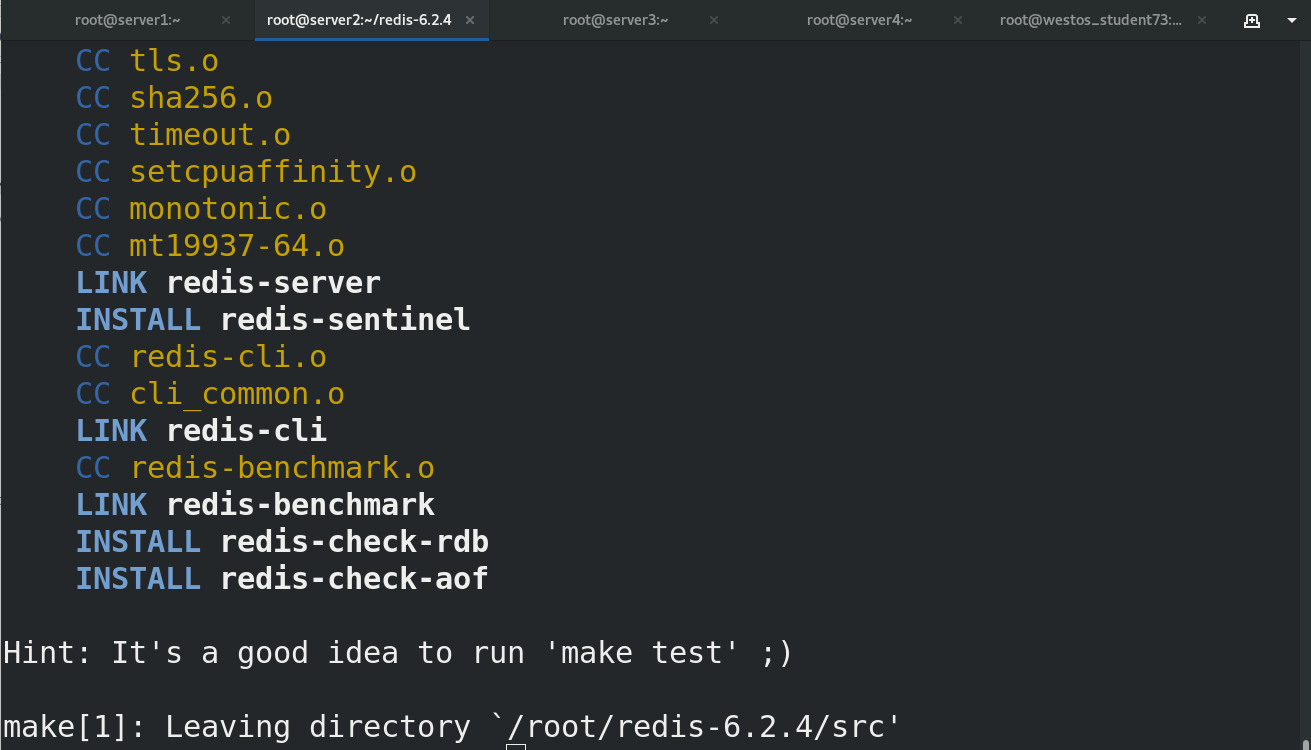Screen dimensions: 1311x750
Task: Click the 'monotonic.o' line
Action: [201, 209]
